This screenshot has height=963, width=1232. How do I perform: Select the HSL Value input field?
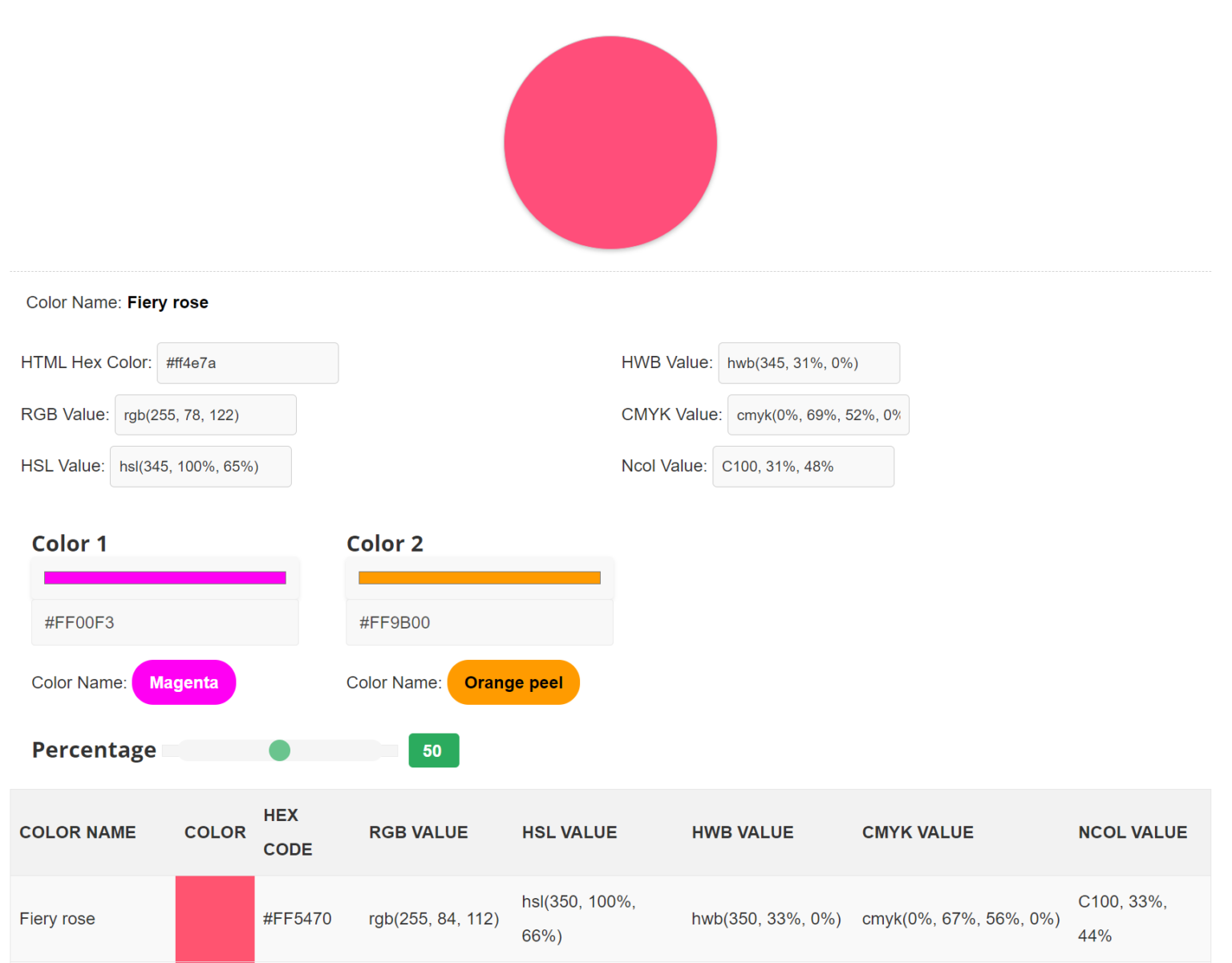coord(201,466)
